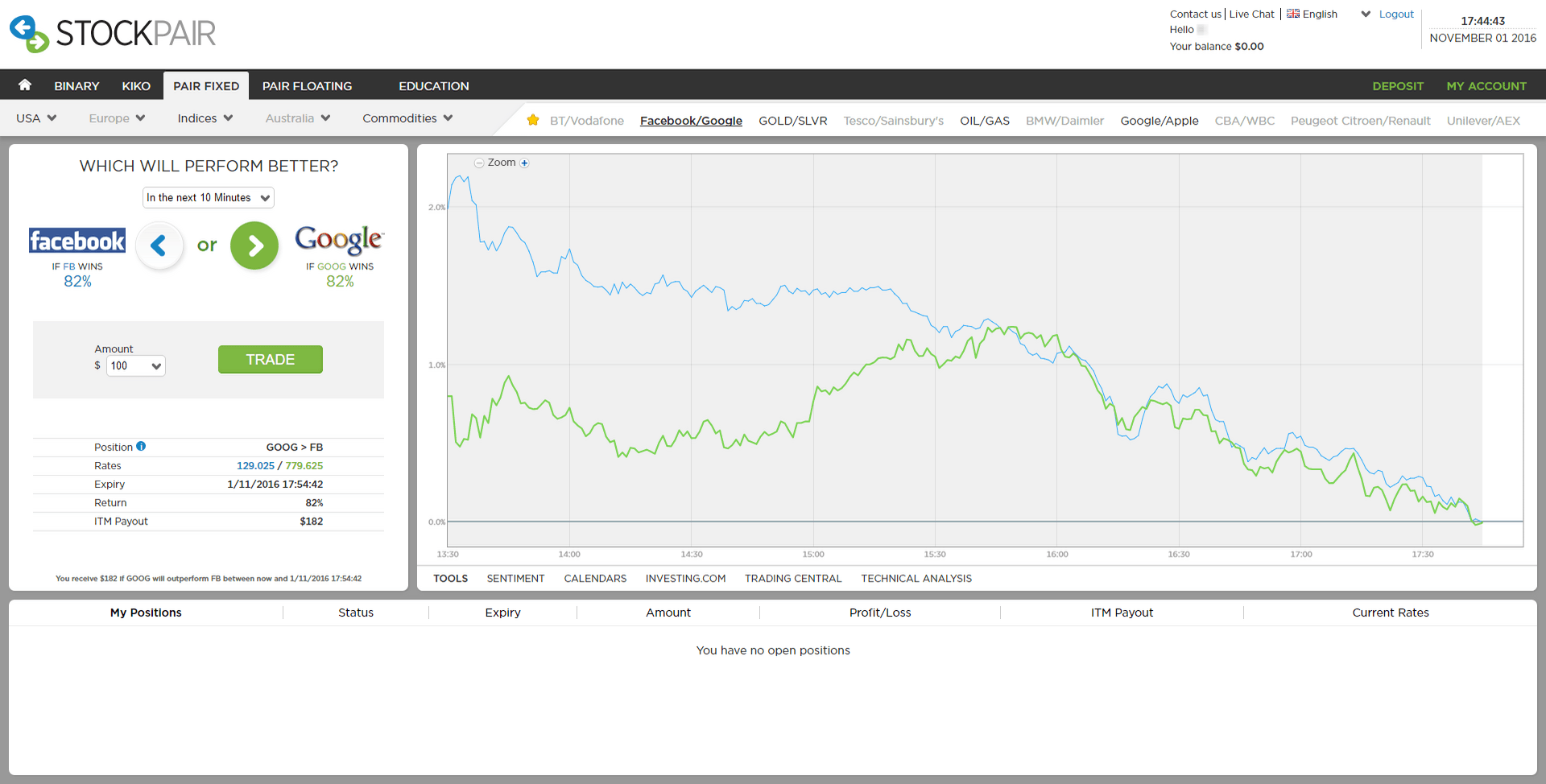
Task: Open the Amount dropdown
Action: [x=136, y=365]
